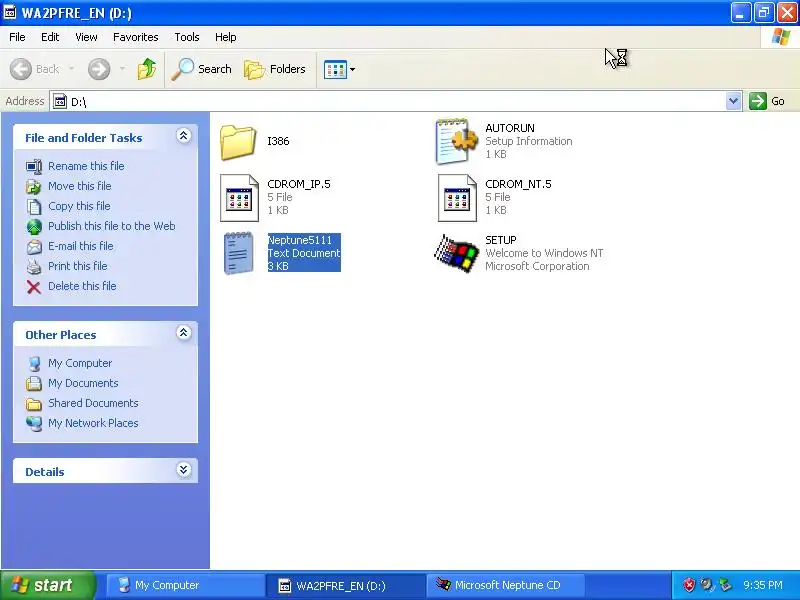Go to My Network Places link

point(93,423)
